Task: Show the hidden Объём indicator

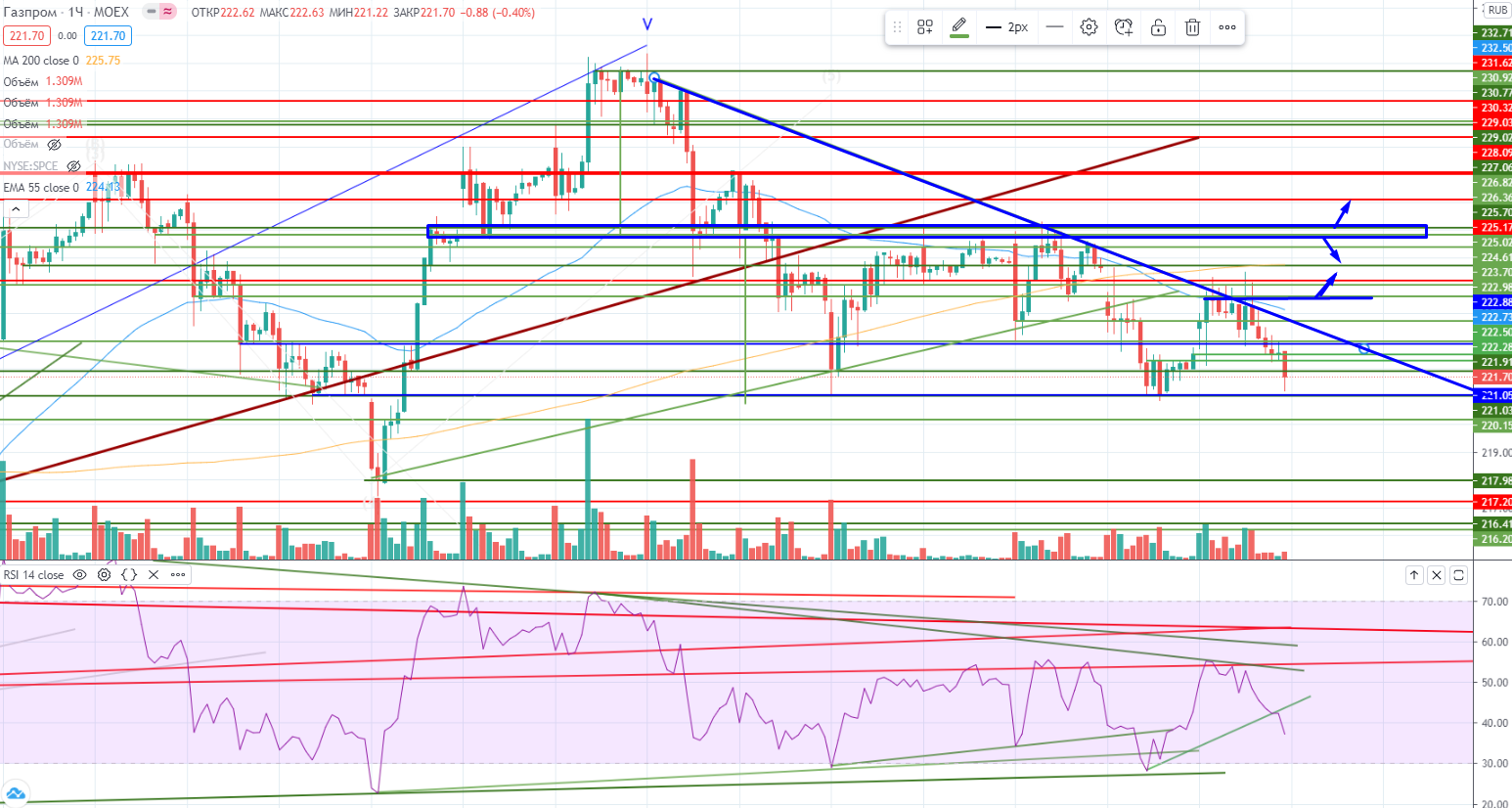Action: coord(55,145)
